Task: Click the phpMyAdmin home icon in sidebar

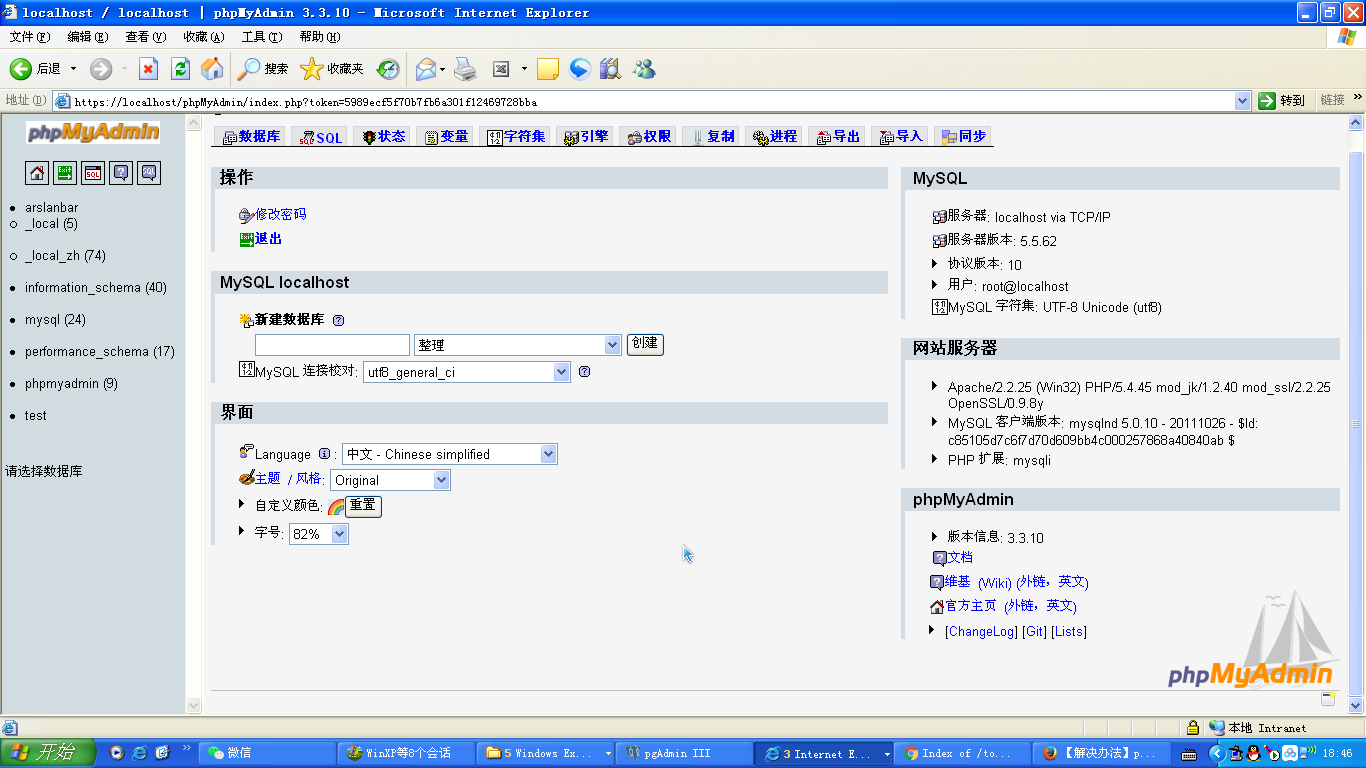Action: coord(37,173)
